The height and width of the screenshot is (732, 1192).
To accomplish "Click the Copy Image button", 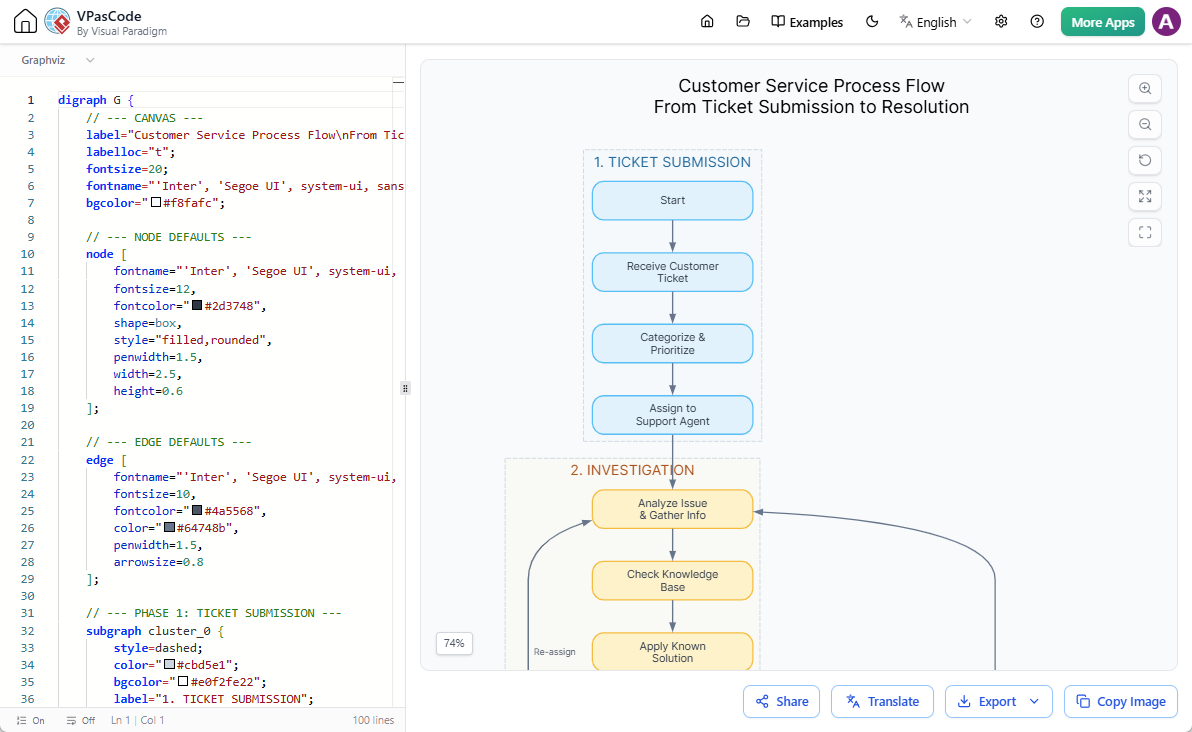I will (1121, 701).
